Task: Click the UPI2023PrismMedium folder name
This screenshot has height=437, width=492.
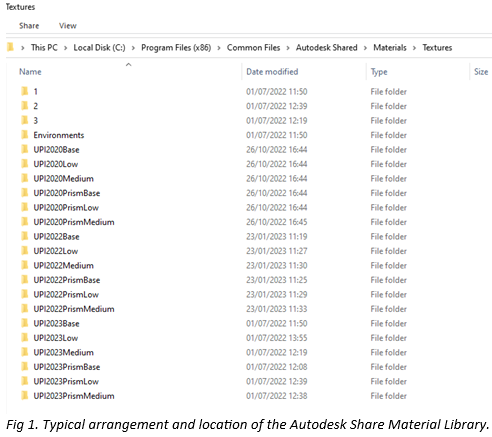Action: [x=74, y=396]
